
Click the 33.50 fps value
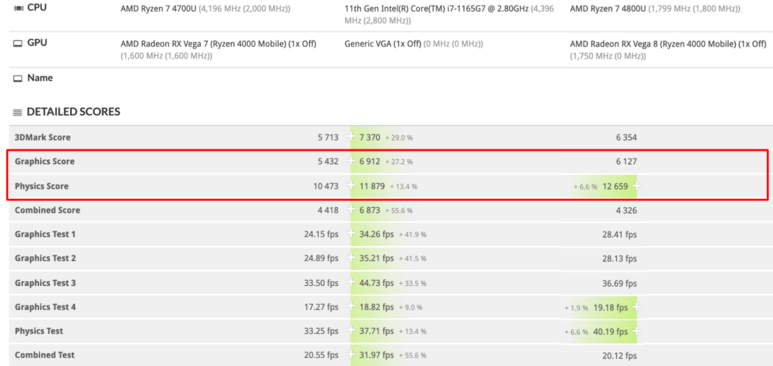(x=321, y=283)
